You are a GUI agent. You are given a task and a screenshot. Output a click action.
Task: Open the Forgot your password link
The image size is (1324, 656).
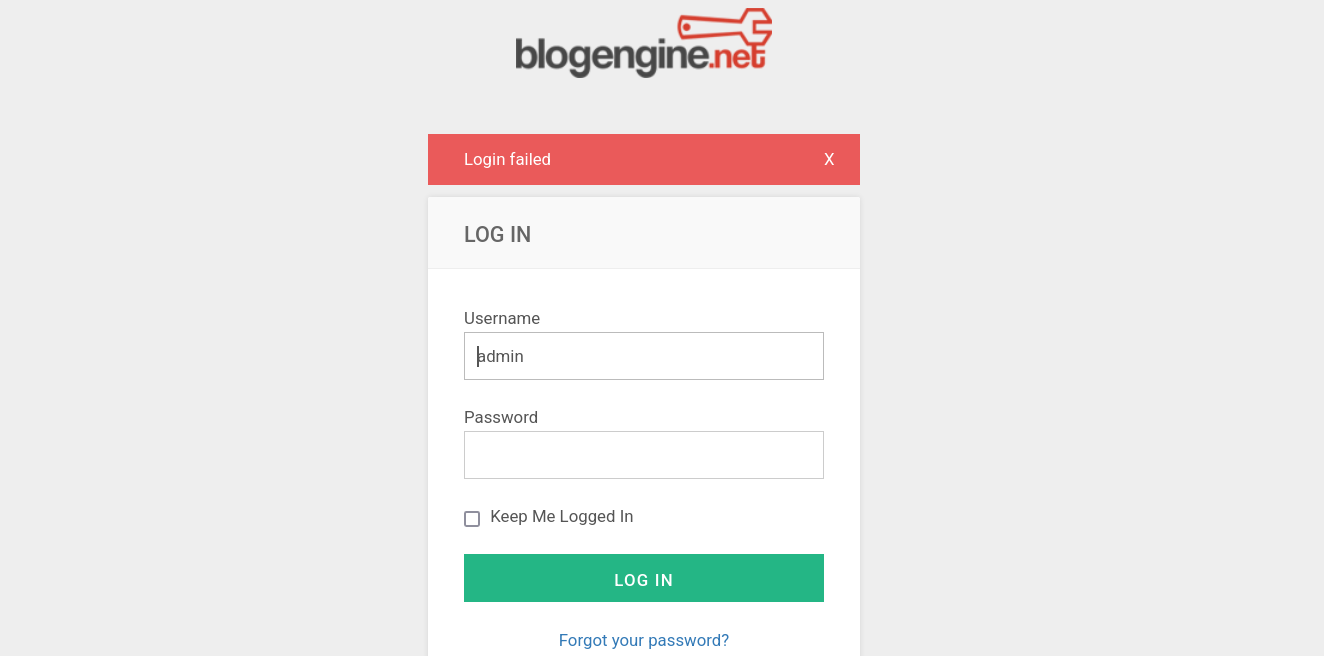coord(644,640)
